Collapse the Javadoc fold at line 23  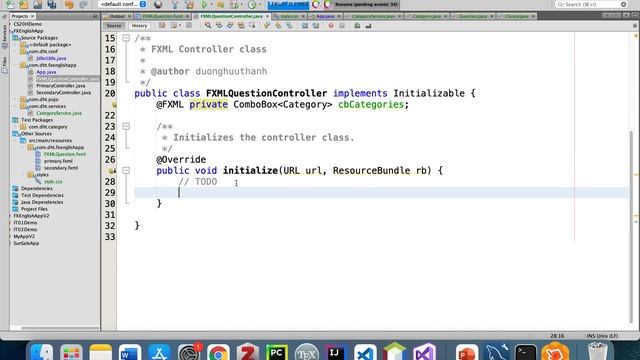point(126,126)
